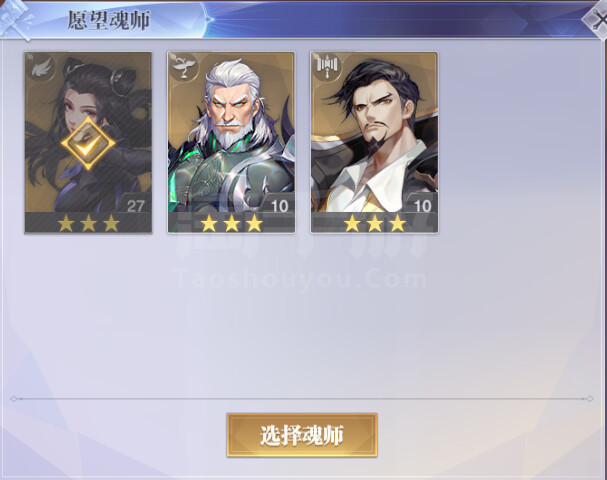Click the number 27 badge on first card
This screenshot has height=480, width=607.
click(x=135, y=206)
